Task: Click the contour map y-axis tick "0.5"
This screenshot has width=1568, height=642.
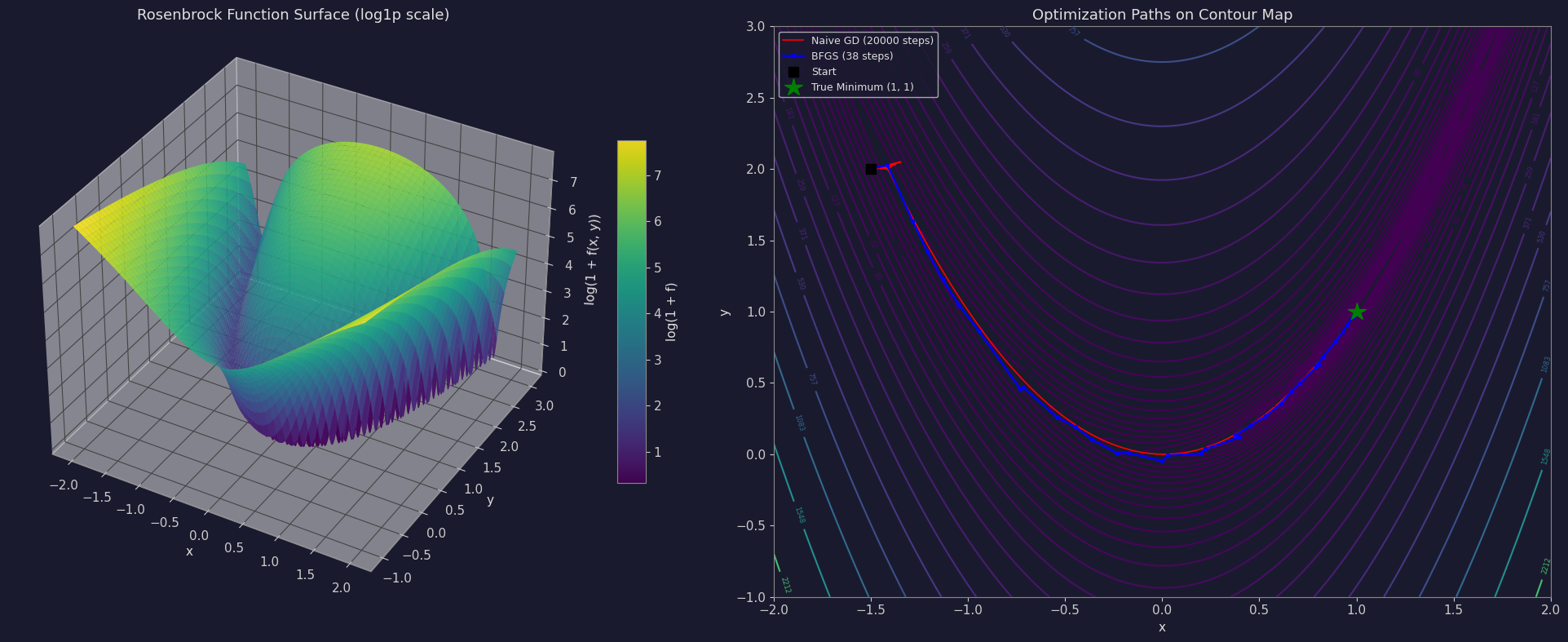Action: coord(755,383)
